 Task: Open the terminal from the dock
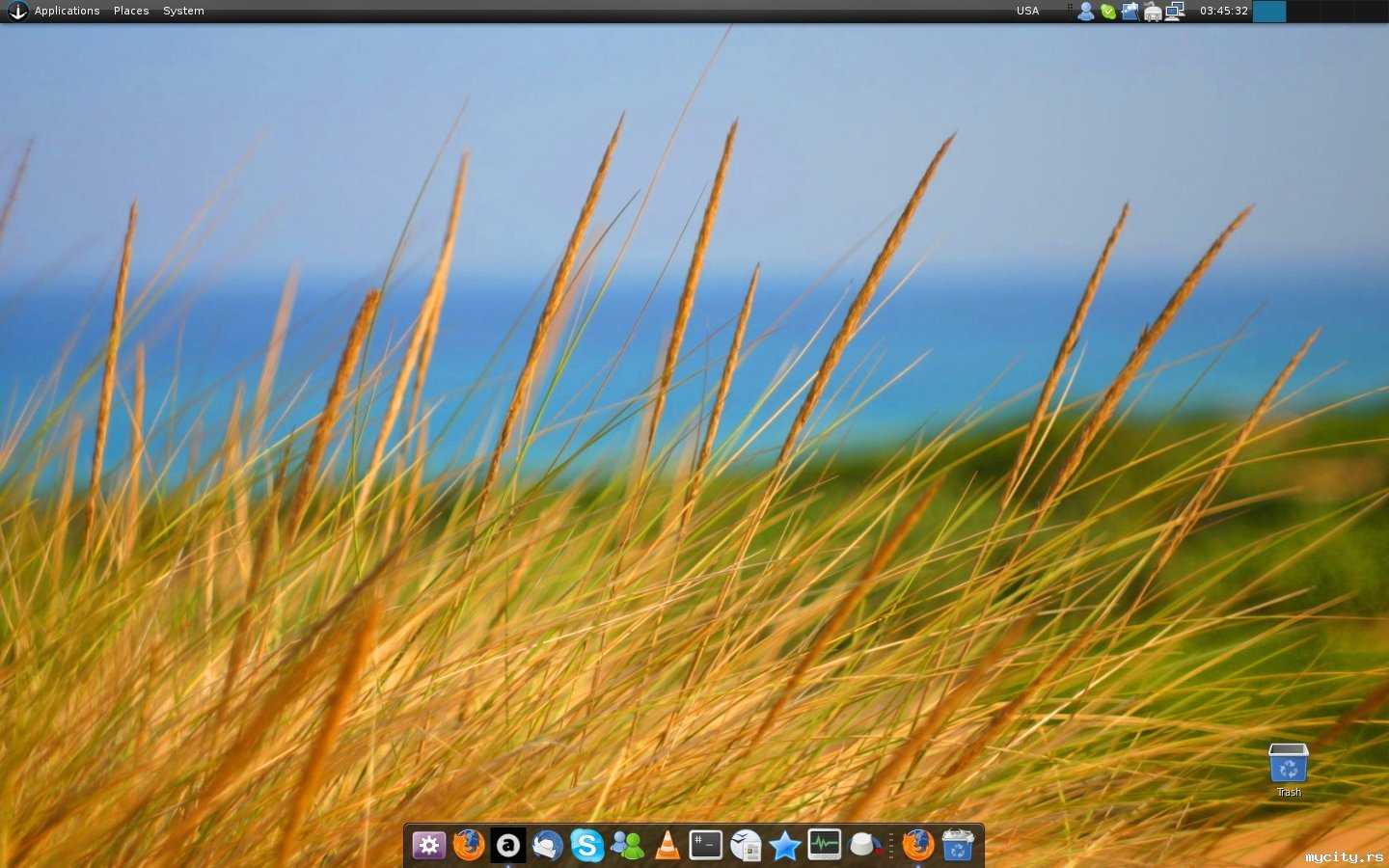click(706, 846)
